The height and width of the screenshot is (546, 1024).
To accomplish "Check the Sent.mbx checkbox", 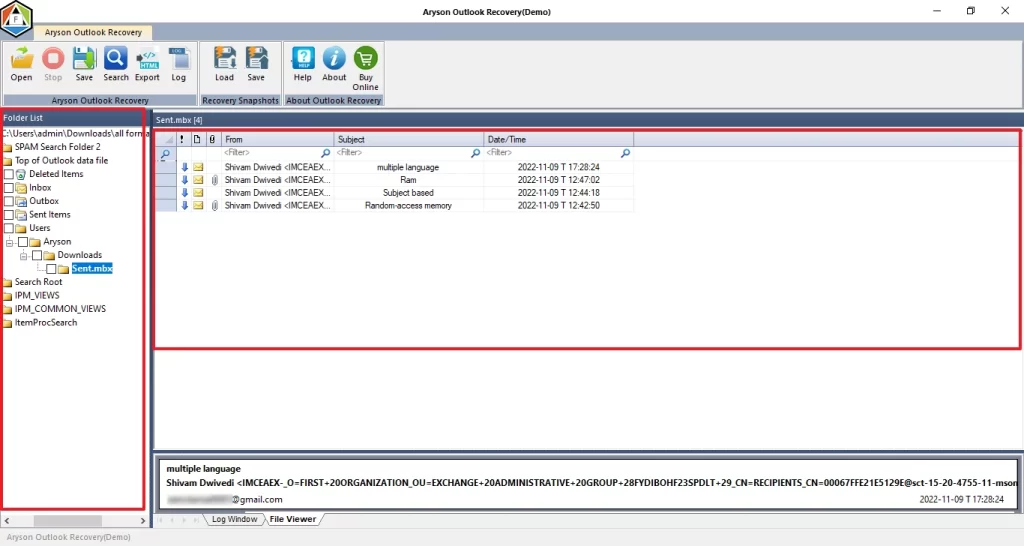I will tap(51, 269).
